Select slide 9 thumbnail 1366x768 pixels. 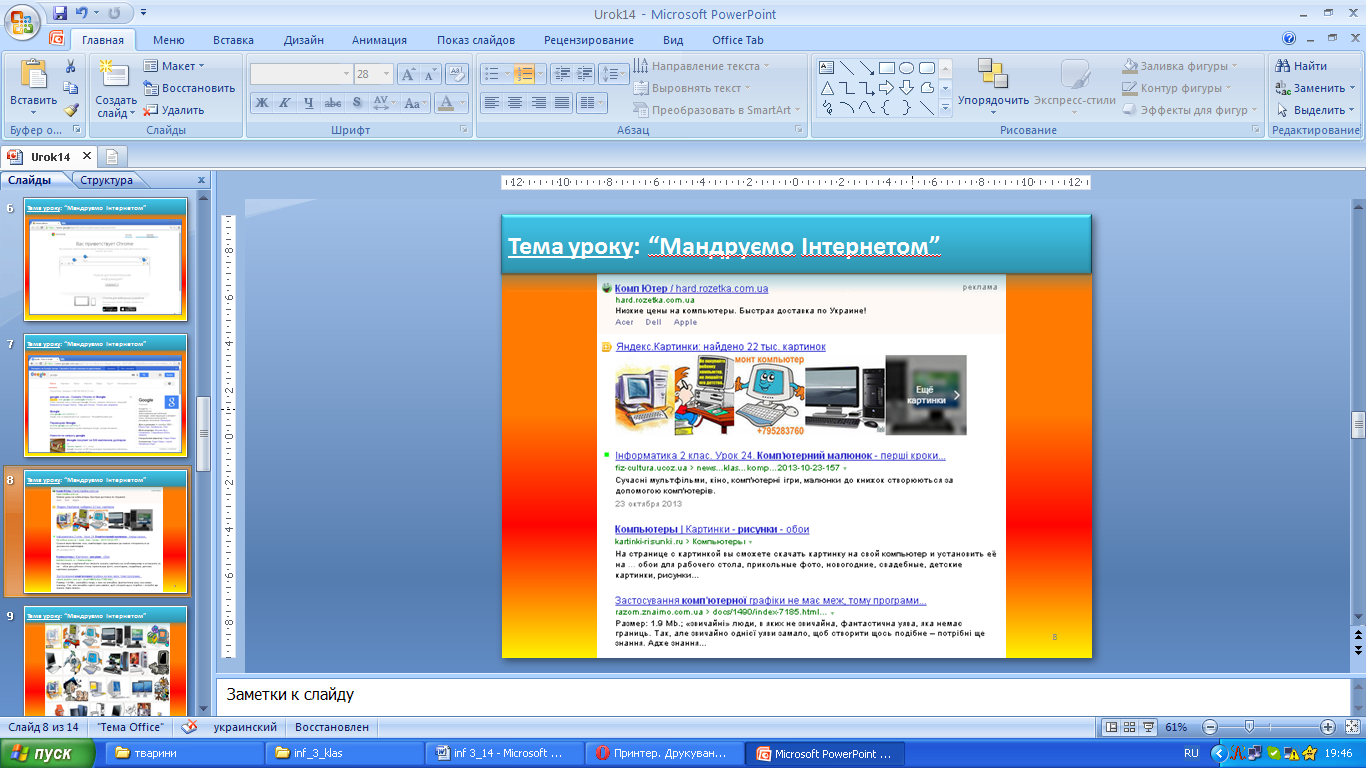(x=105, y=662)
